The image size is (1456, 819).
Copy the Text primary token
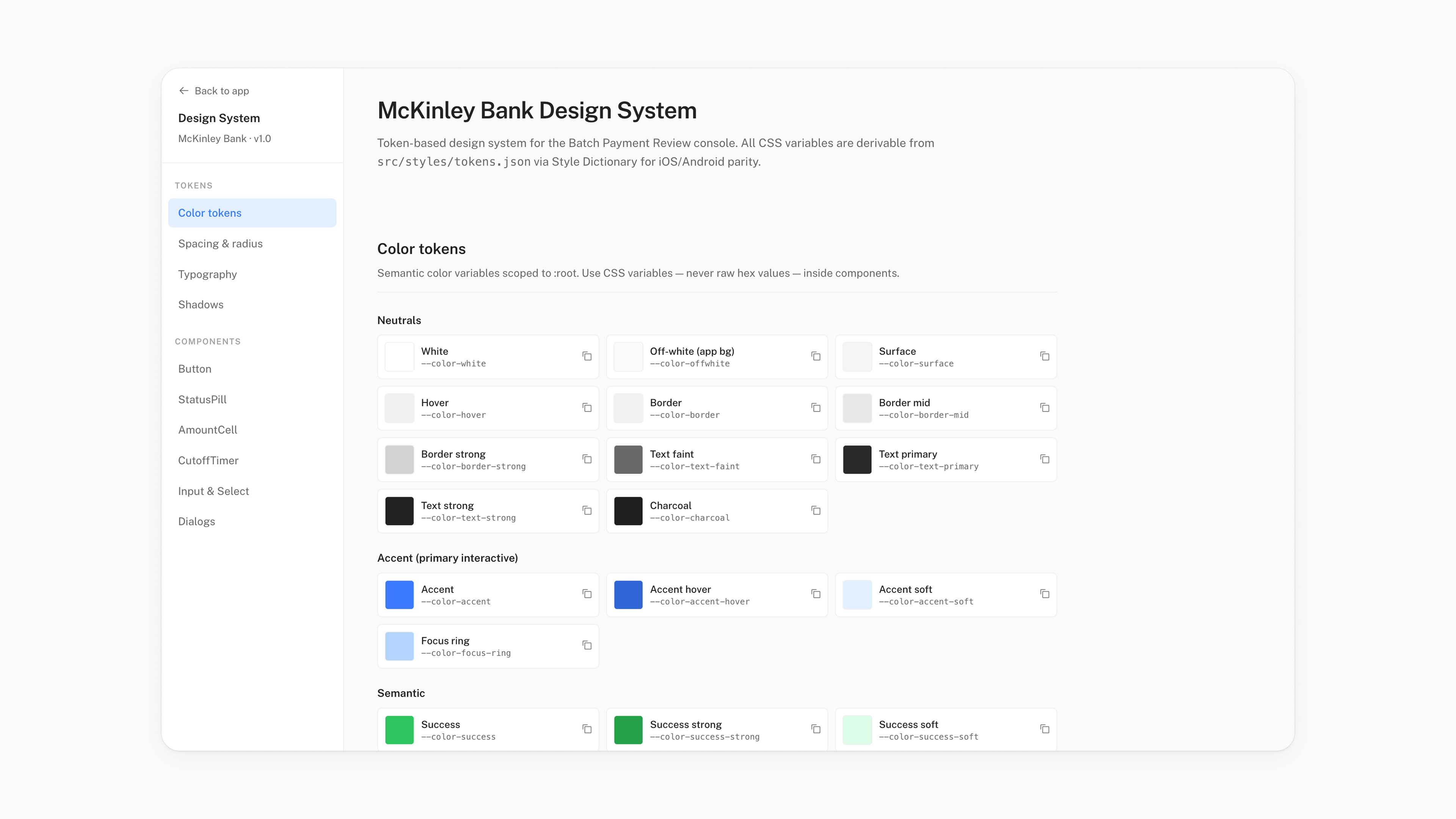(1045, 459)
